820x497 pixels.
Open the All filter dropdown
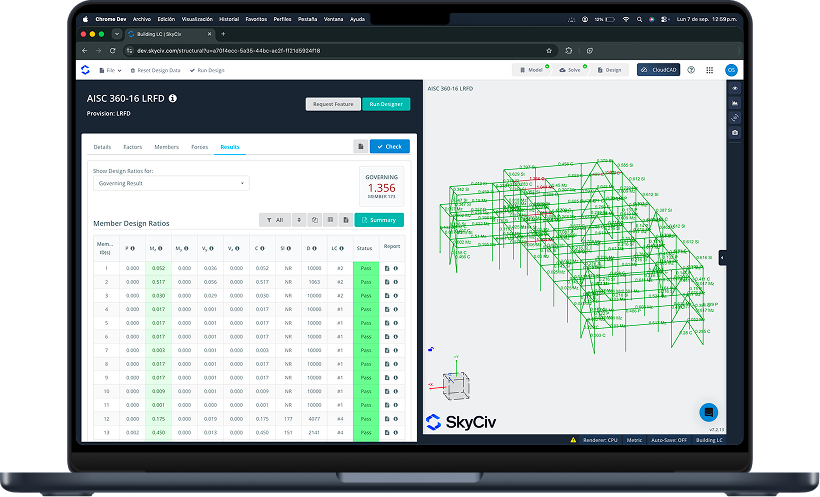275,220
